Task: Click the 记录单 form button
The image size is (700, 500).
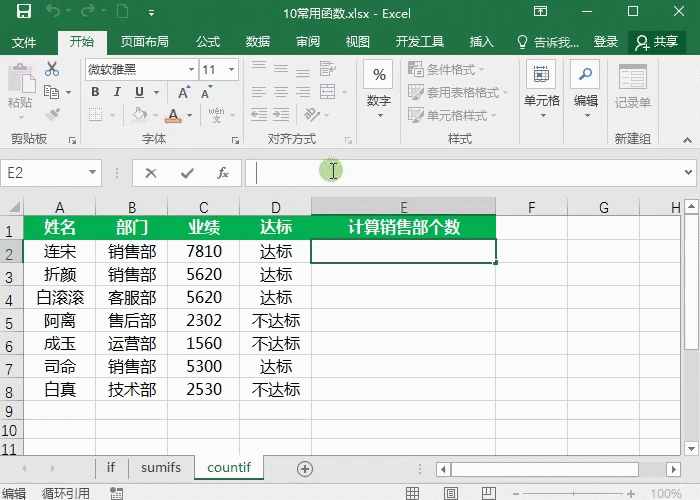Action: (633, 87)
